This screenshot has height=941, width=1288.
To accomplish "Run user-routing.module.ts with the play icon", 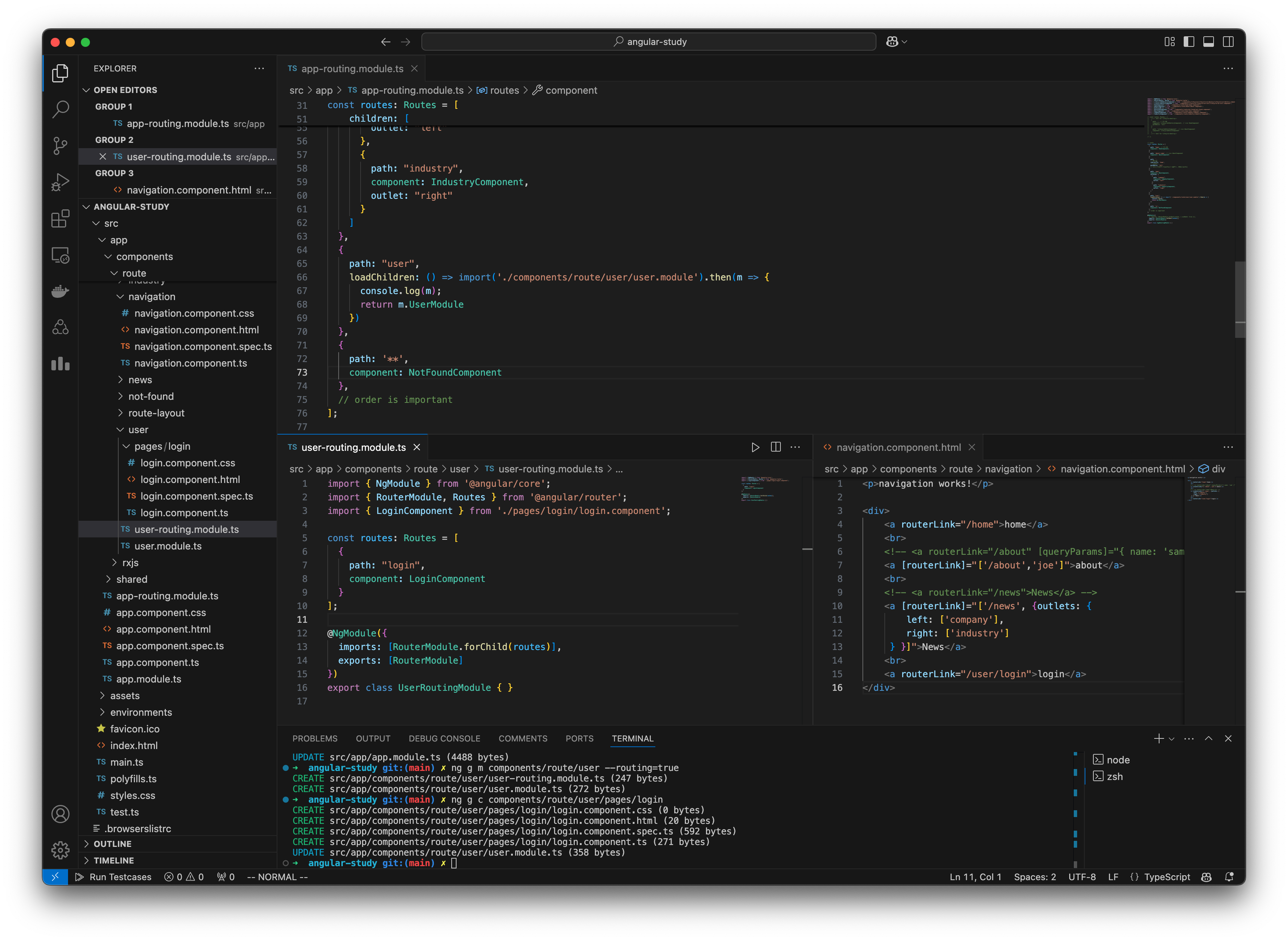I will 756,447.
